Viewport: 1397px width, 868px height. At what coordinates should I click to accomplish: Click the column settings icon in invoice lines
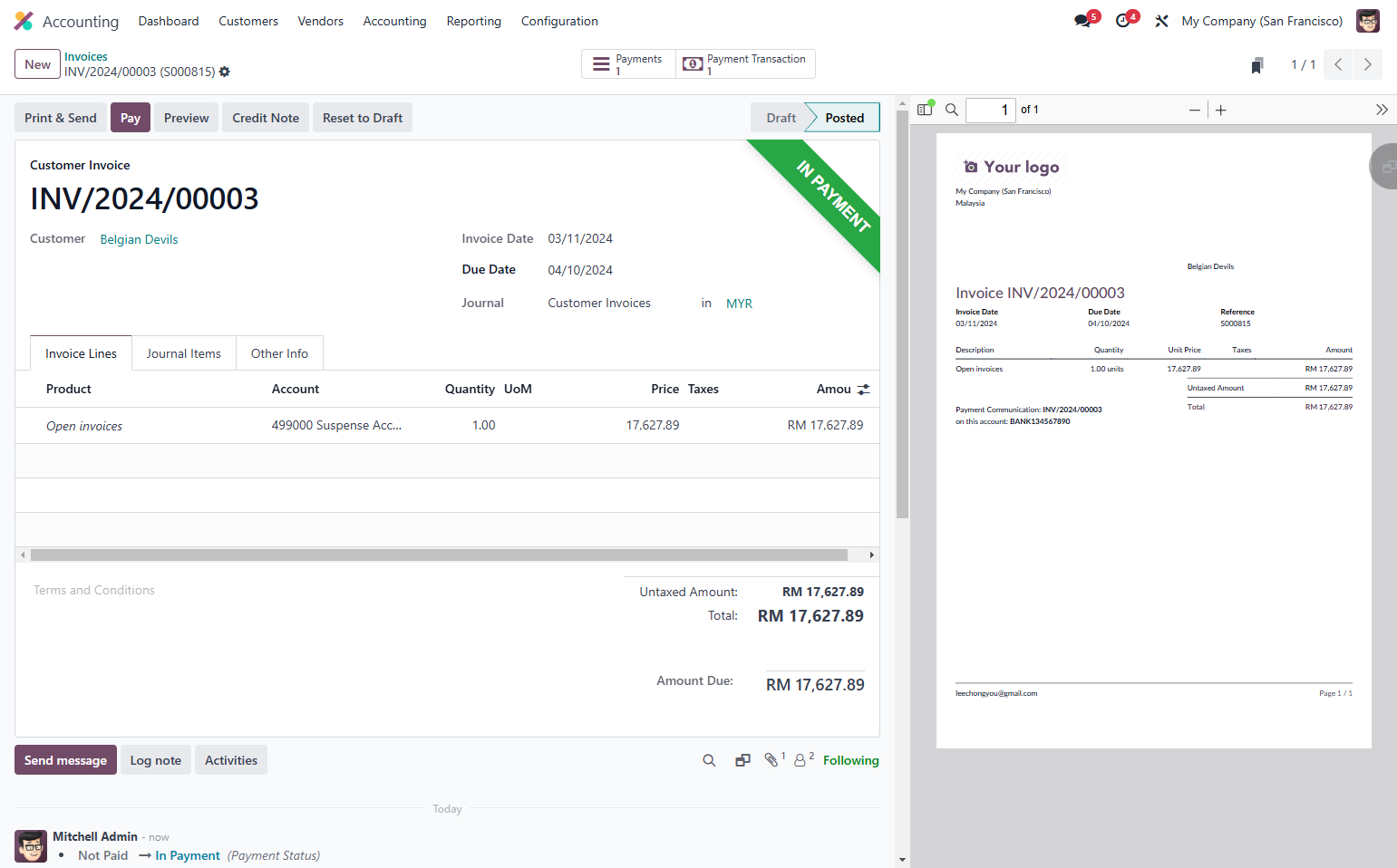tap(863, 390)
